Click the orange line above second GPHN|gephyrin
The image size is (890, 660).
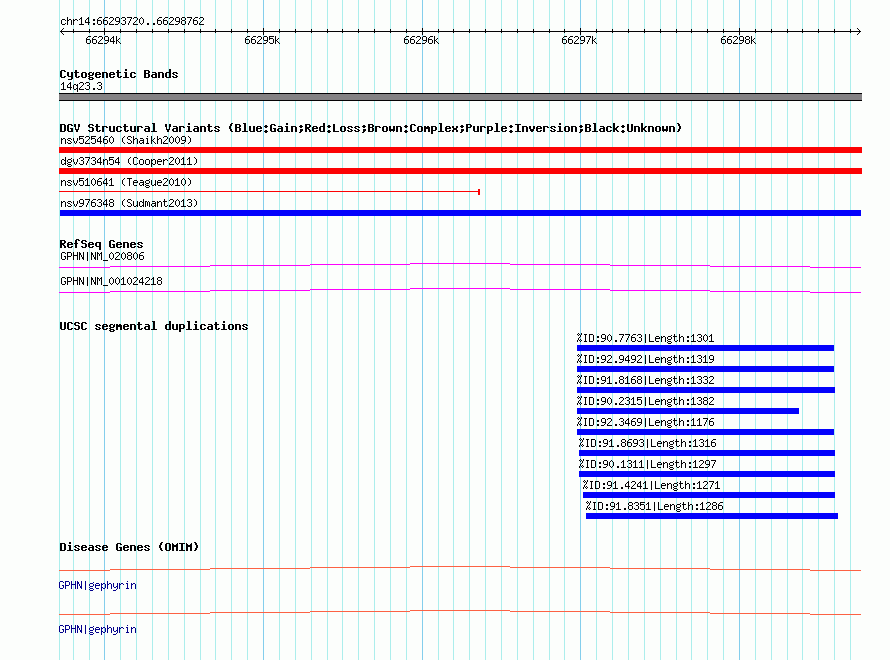coord(460,612)
